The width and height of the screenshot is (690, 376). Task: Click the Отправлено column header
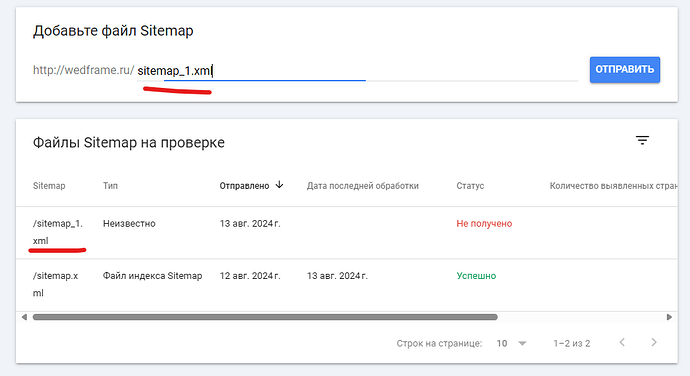(244, 186)
